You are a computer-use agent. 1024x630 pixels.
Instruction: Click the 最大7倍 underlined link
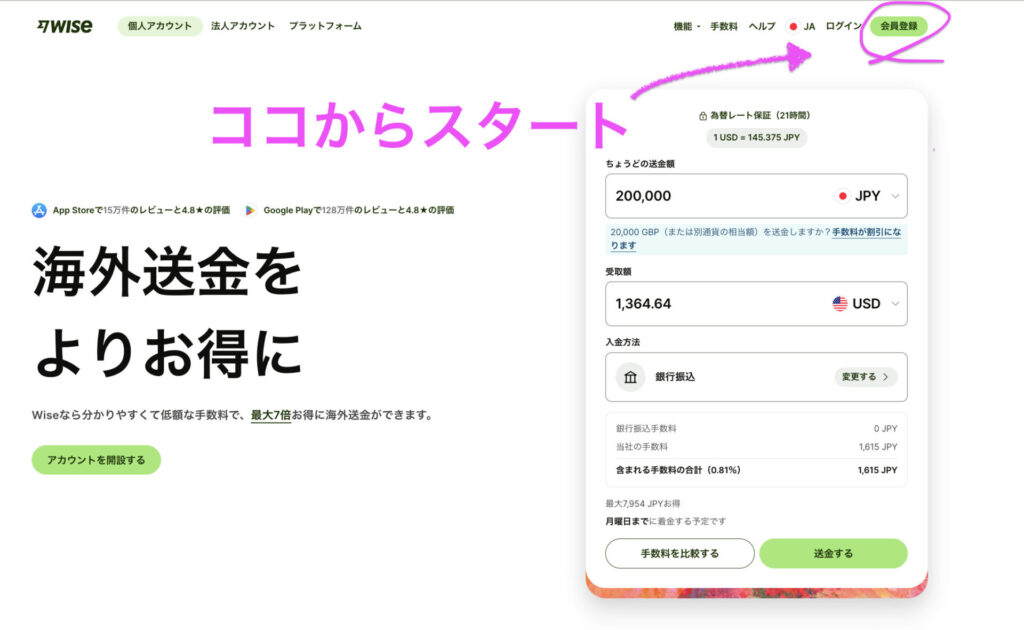[x=270, y=415]
